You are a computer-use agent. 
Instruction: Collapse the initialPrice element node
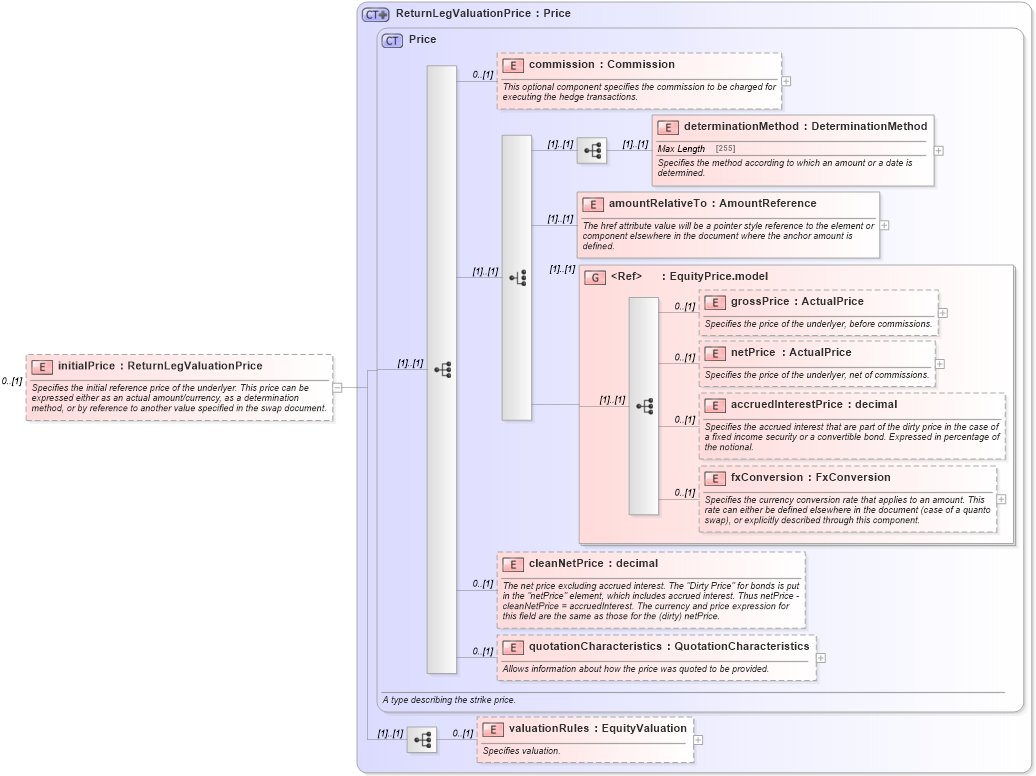click(x=337, y=388)
